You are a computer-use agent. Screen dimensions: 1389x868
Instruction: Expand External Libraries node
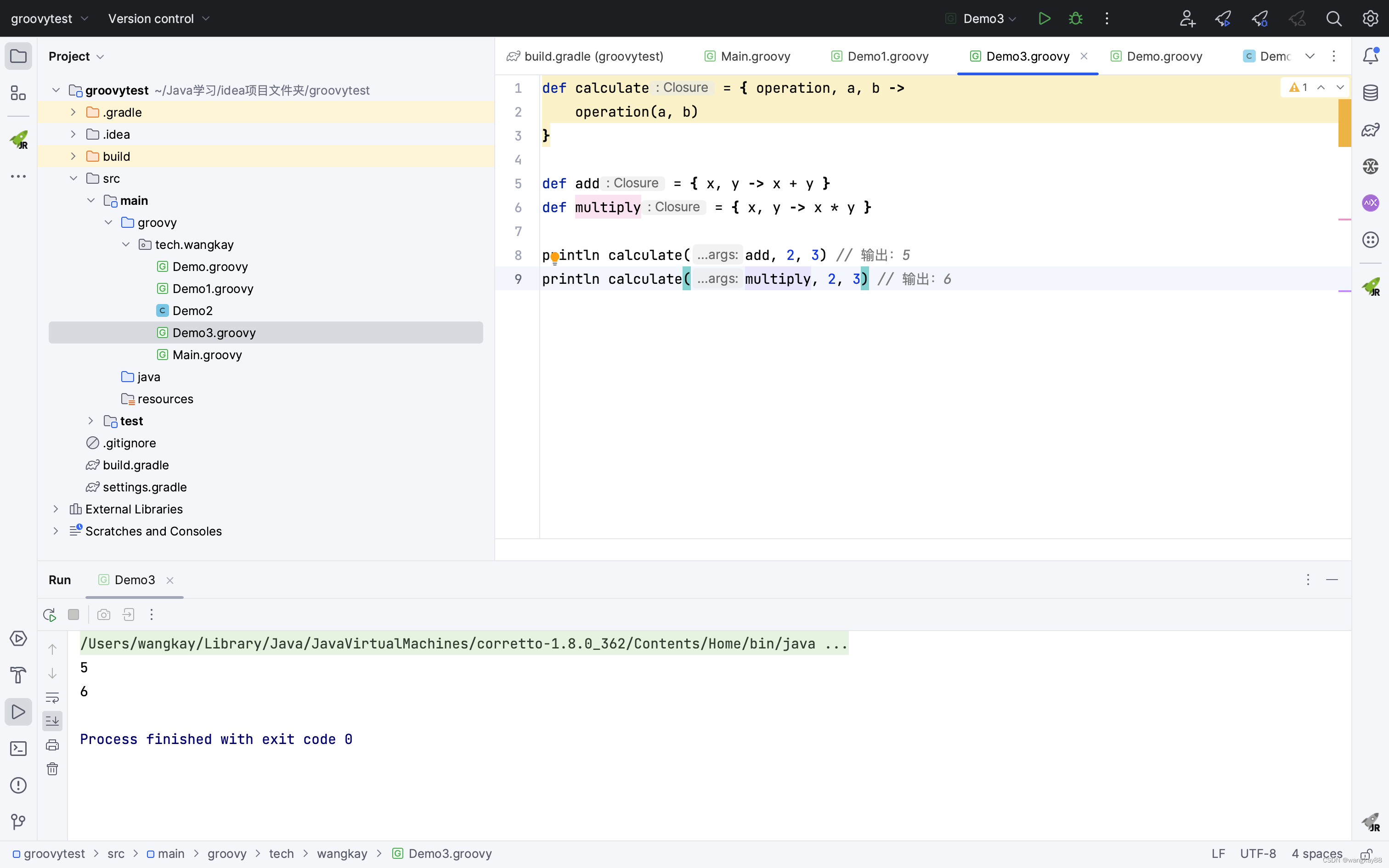click(x=56, y=509)
